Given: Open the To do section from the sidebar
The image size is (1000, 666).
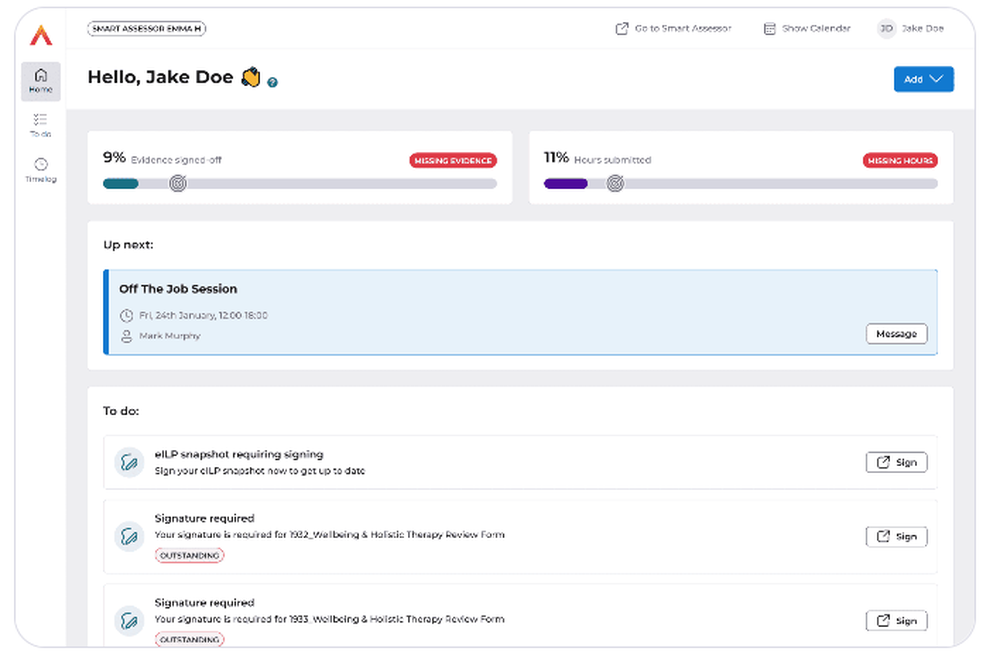Looking at the screenshot, I should [x=40, y=125].
